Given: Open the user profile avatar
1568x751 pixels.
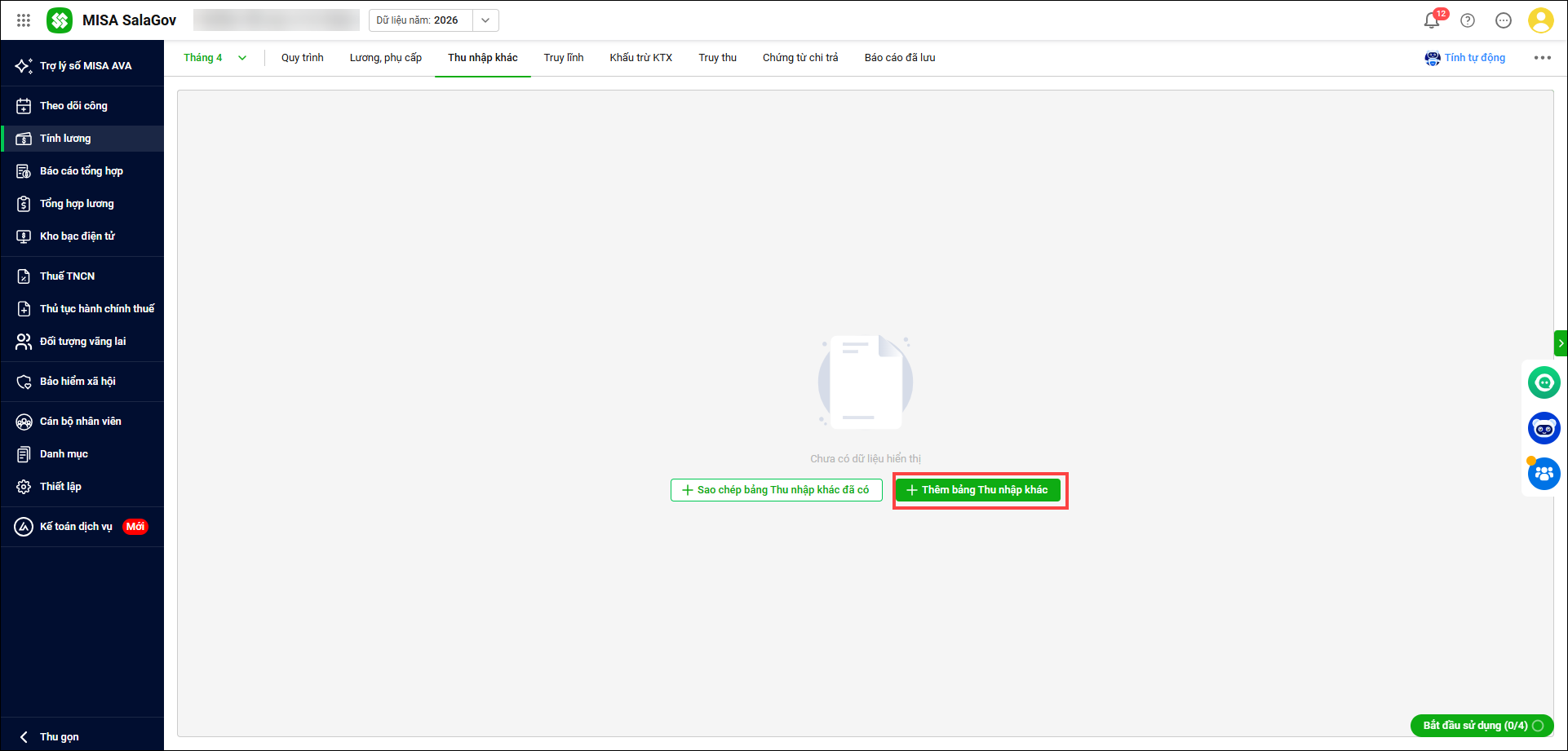Looking at the screenshot, I should pyautogui.click(x=1540, y=20).
